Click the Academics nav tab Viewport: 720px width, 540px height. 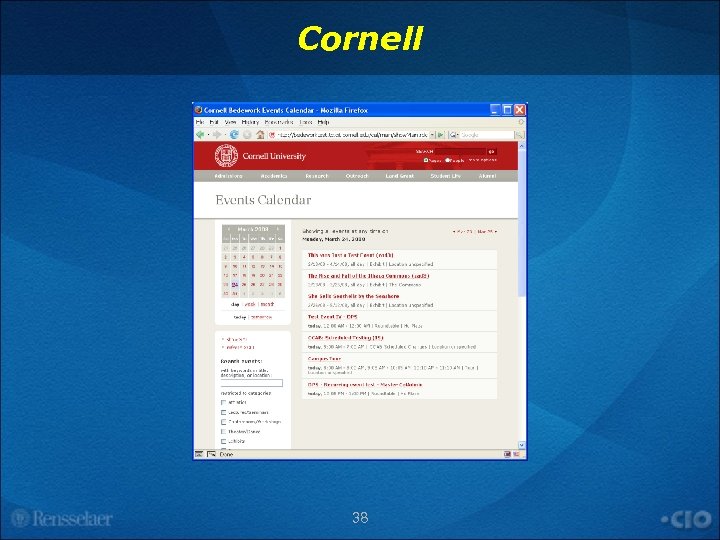pyautogui.click(x=274, y=176)
